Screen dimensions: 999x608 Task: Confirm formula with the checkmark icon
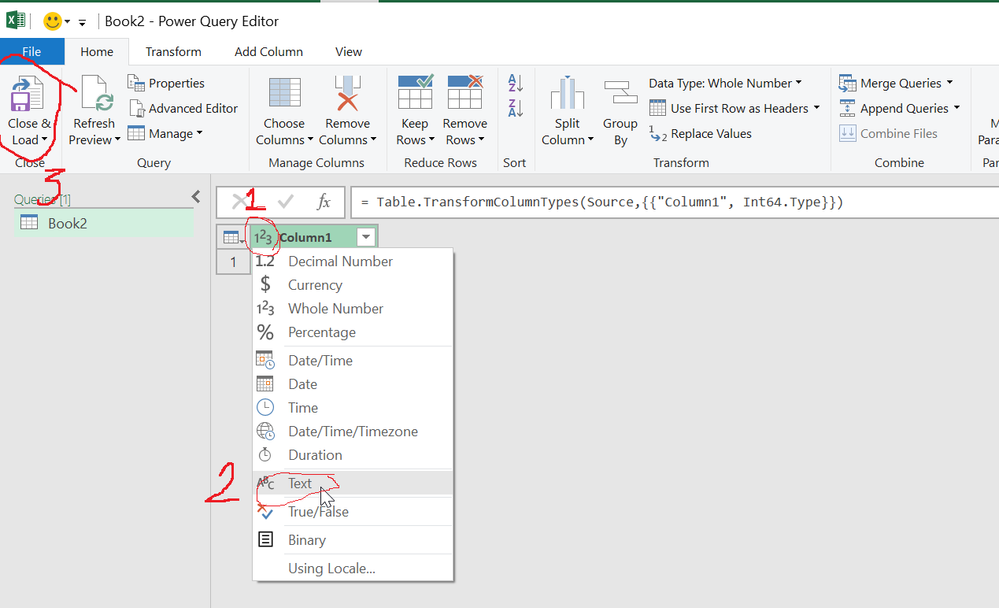pyautogui.click(x=285, y=202)
